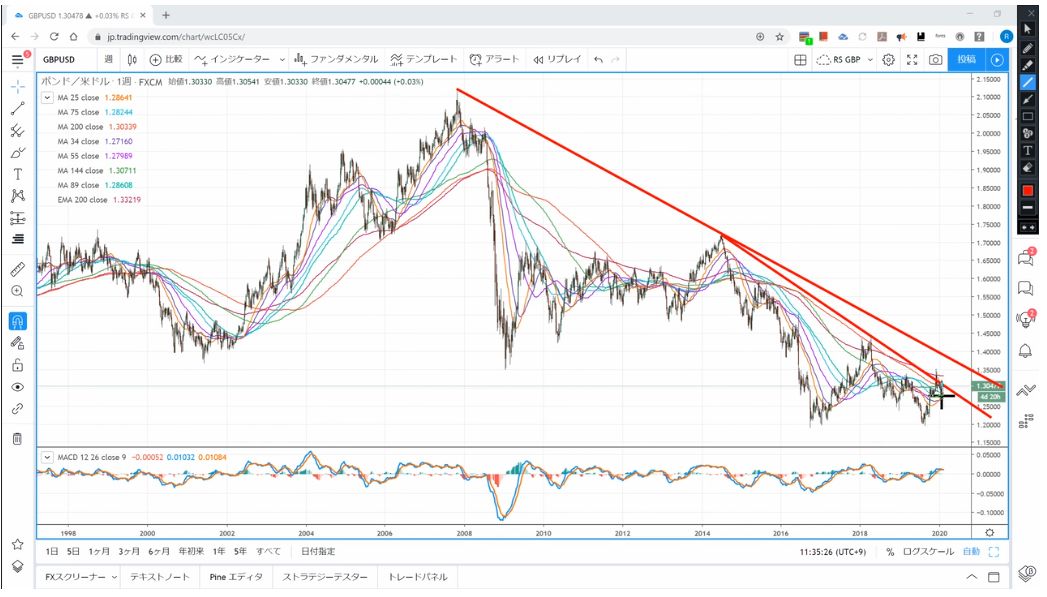Click the red color swatch

click(1027, 190)
